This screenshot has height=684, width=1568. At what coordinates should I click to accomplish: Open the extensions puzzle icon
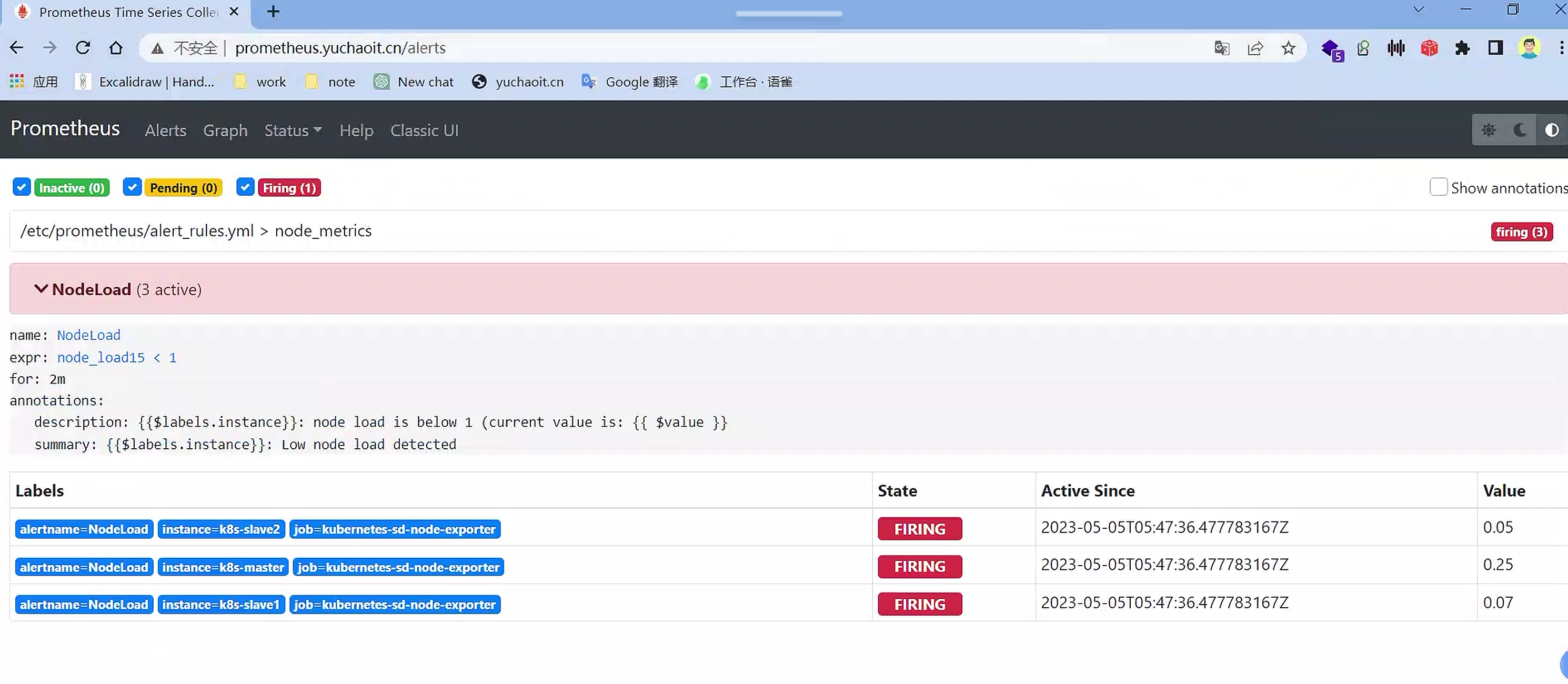tap(1462, 48)
